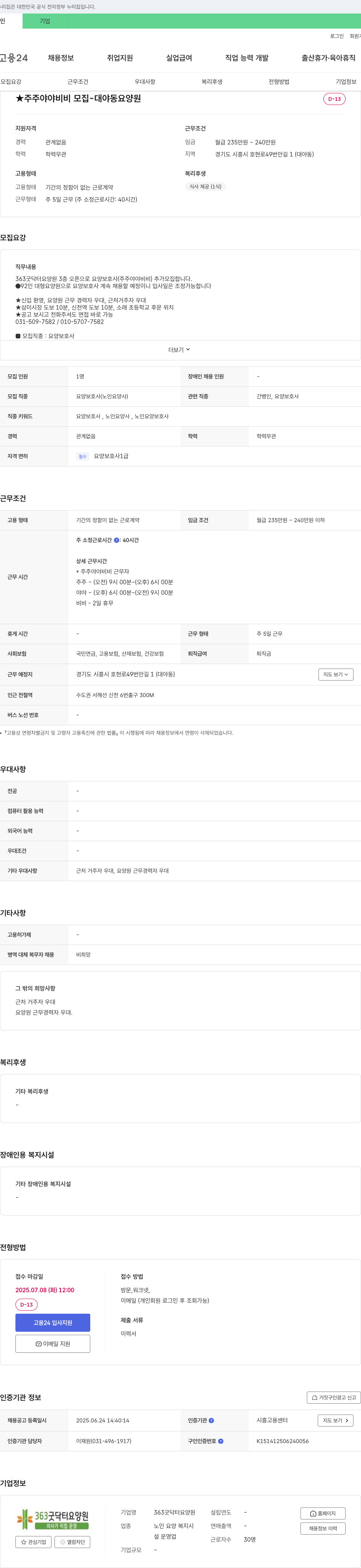Open the 실업급여 main menu
The width and height of the screenshot is (361, 1568).
pos(179,58)
